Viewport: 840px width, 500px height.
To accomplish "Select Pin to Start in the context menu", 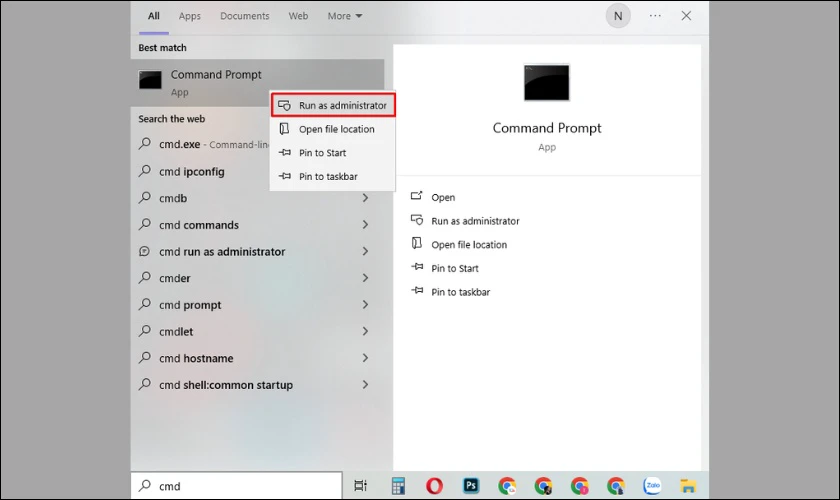I will click(324, 153).
